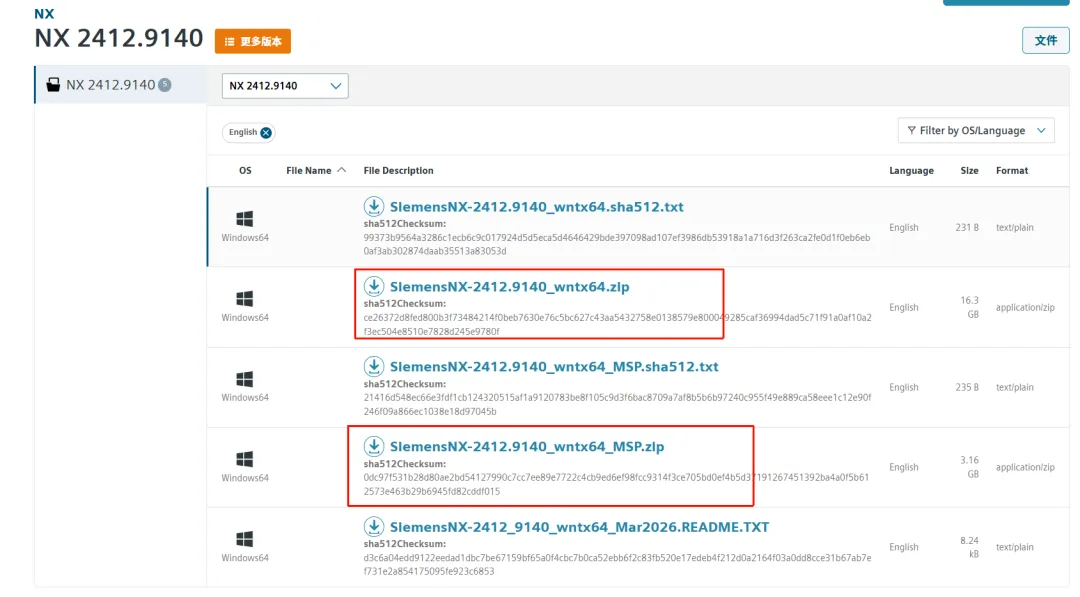This screenshot has width=1080, height=597.
Task: Click Windows logo in the MSP.zip row
Action: 245,459
